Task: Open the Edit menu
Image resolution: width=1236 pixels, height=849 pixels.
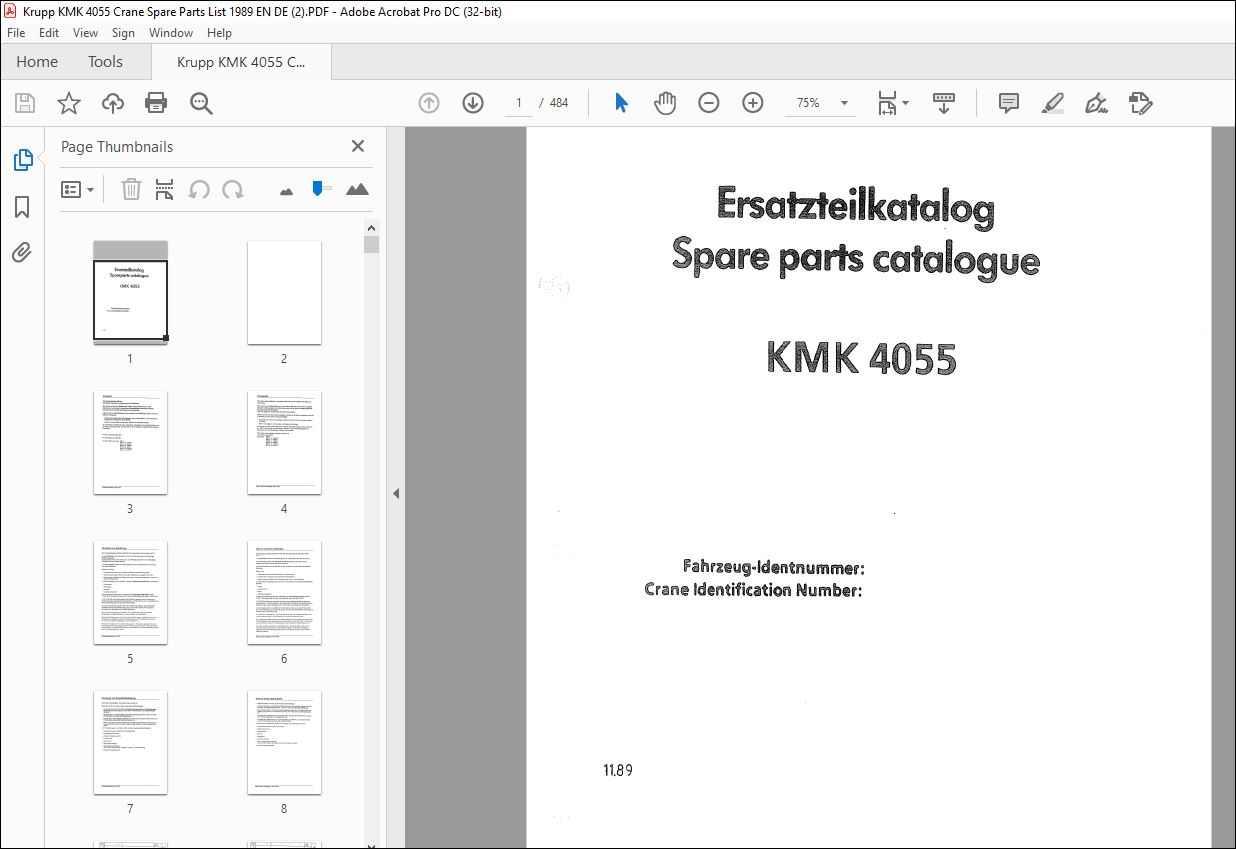Action: click(49, 33)
